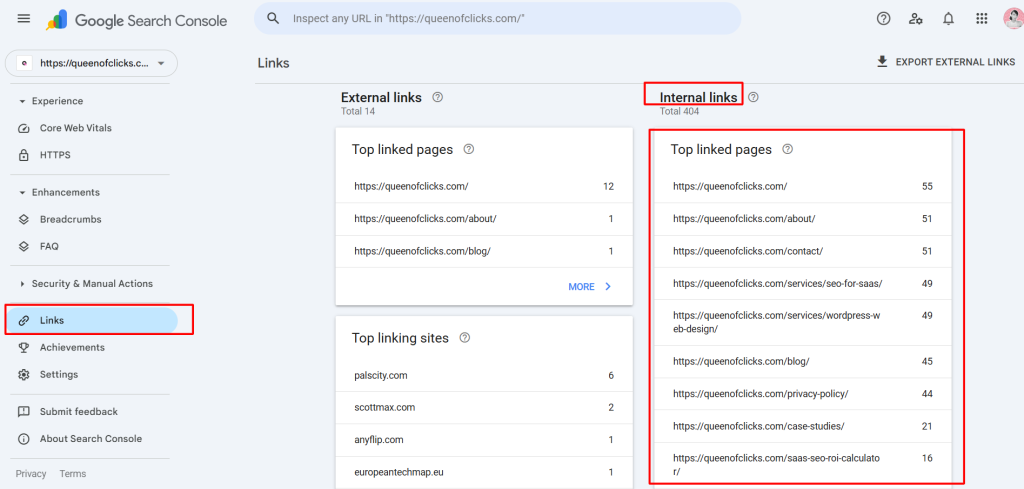
Task: Click the FAQ layers icon
Action: click(x=24, y=247)
